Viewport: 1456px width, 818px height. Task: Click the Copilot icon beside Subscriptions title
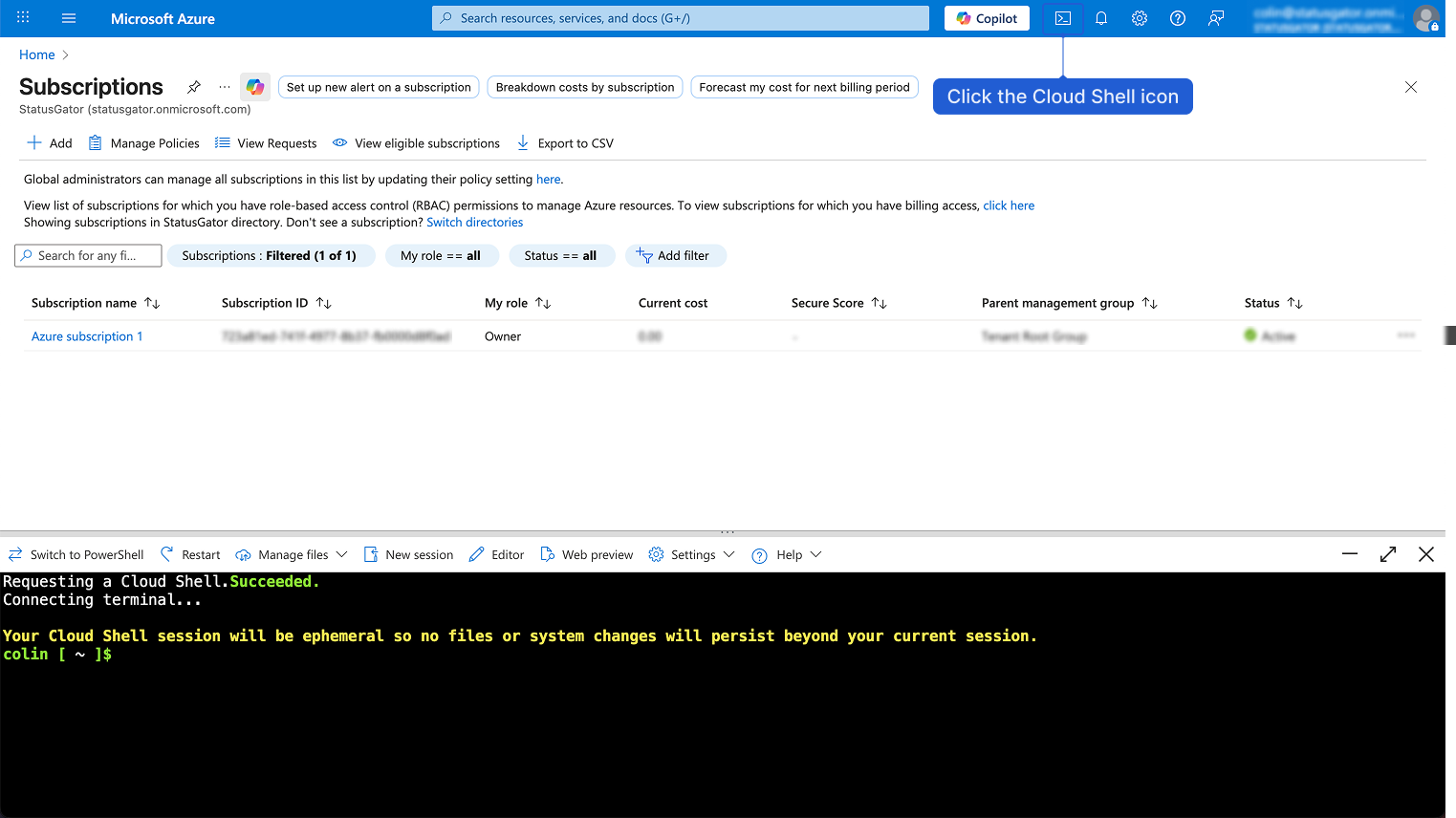pyautogui.click(x=255, y=87)
